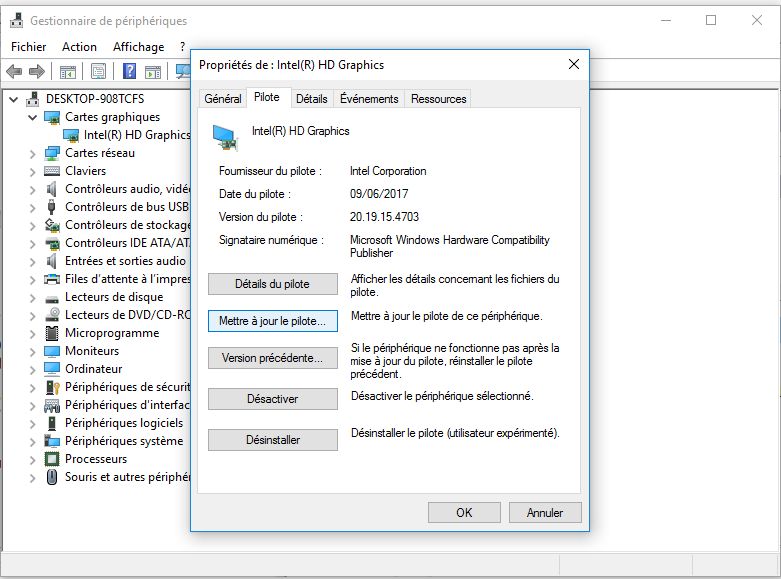The width and height of the screenshot is (781, 579).
Task: Select the Périphériques logiciels tree item
Action: (x=124, y=423)
